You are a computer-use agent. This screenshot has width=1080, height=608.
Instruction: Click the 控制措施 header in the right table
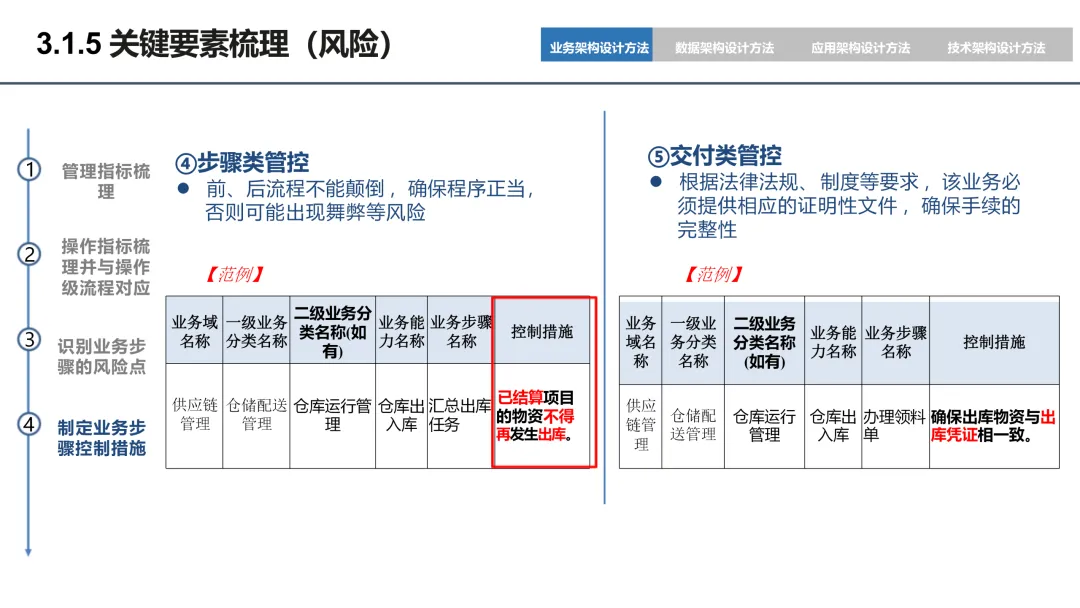[x=994, y=341]
